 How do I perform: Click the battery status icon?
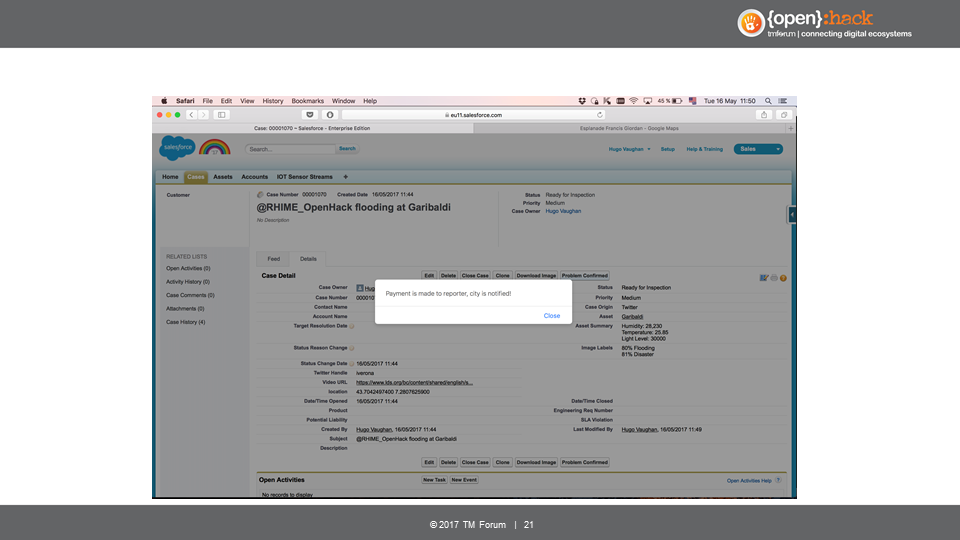coord(677,101)
